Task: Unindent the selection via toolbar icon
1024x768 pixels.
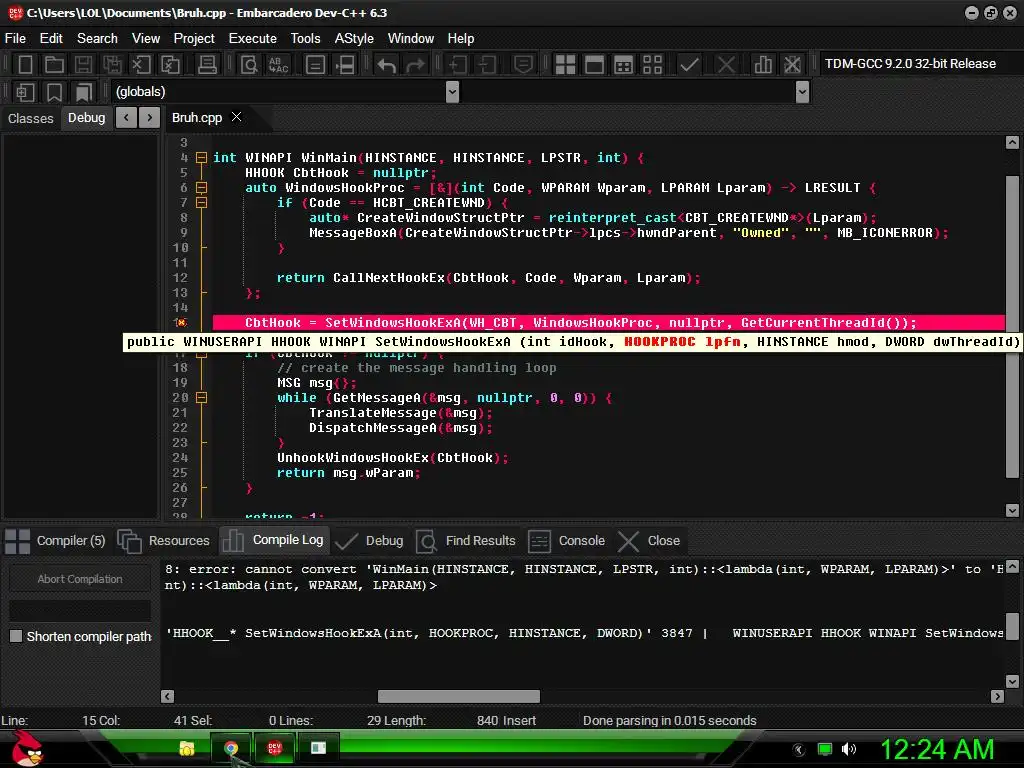Action: pos(487,64)
